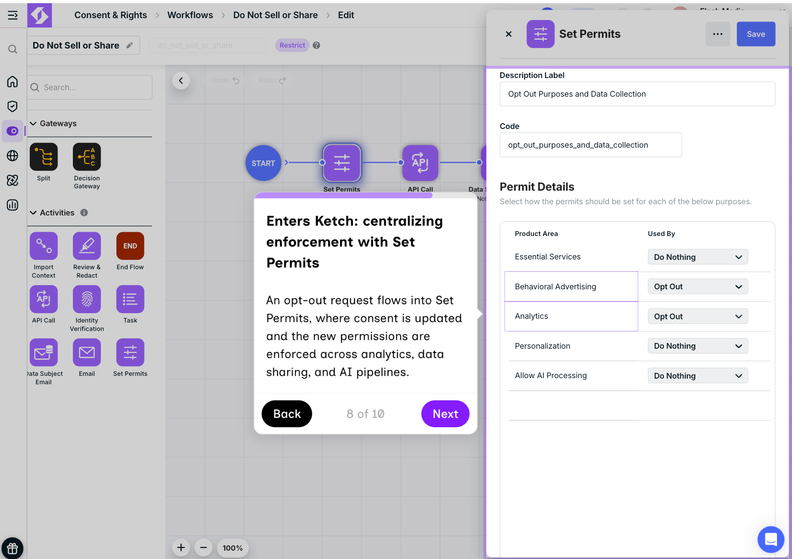
Task: Click the 100% zoom level button
Action: pyautogui.click(x=232, y=547)
